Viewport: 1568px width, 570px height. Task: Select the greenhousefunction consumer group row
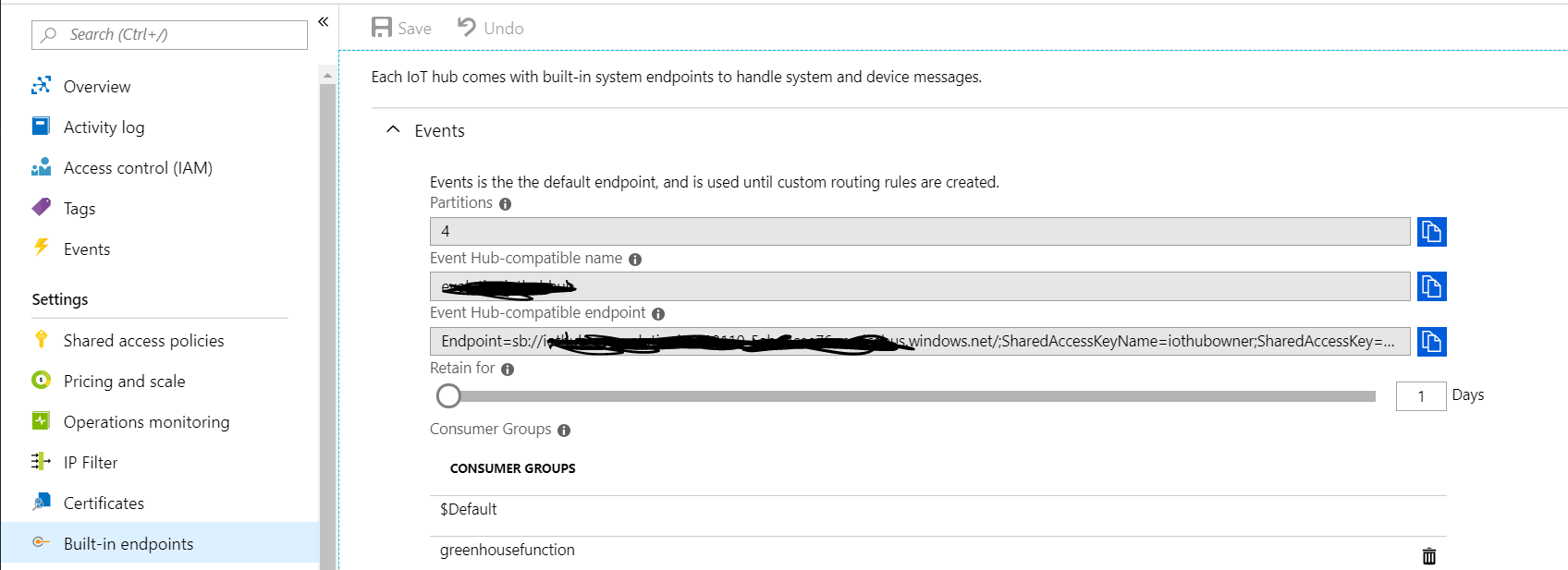(938, 552)
